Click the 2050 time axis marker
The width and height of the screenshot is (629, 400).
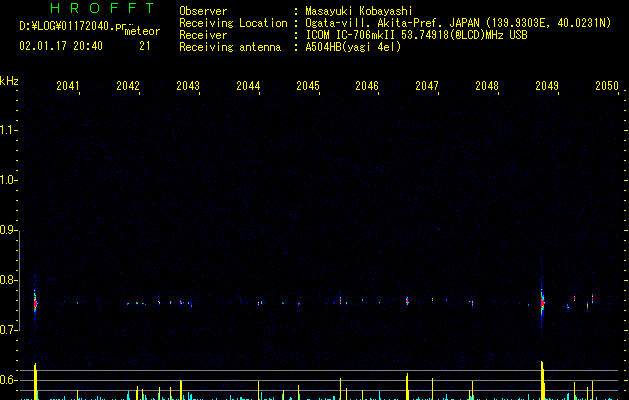pos(607,86)
